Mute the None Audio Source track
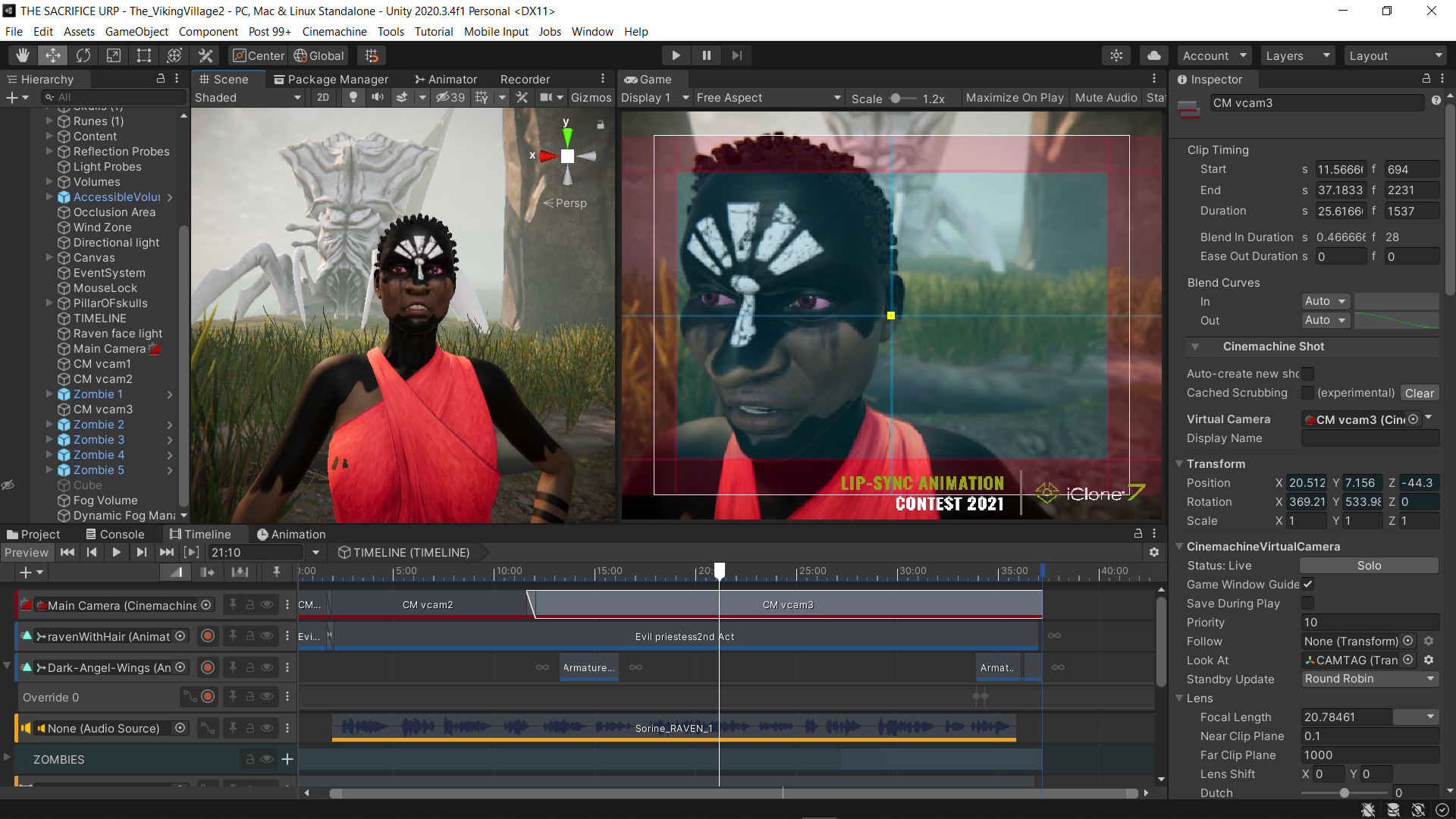 click(x=267, y=728)
